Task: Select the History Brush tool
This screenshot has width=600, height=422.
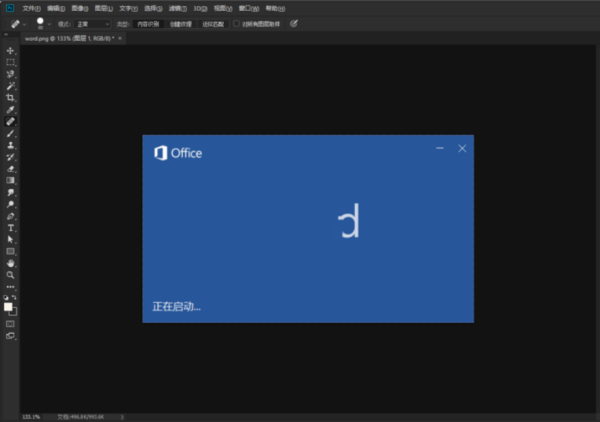Action: tap(10, 157)
